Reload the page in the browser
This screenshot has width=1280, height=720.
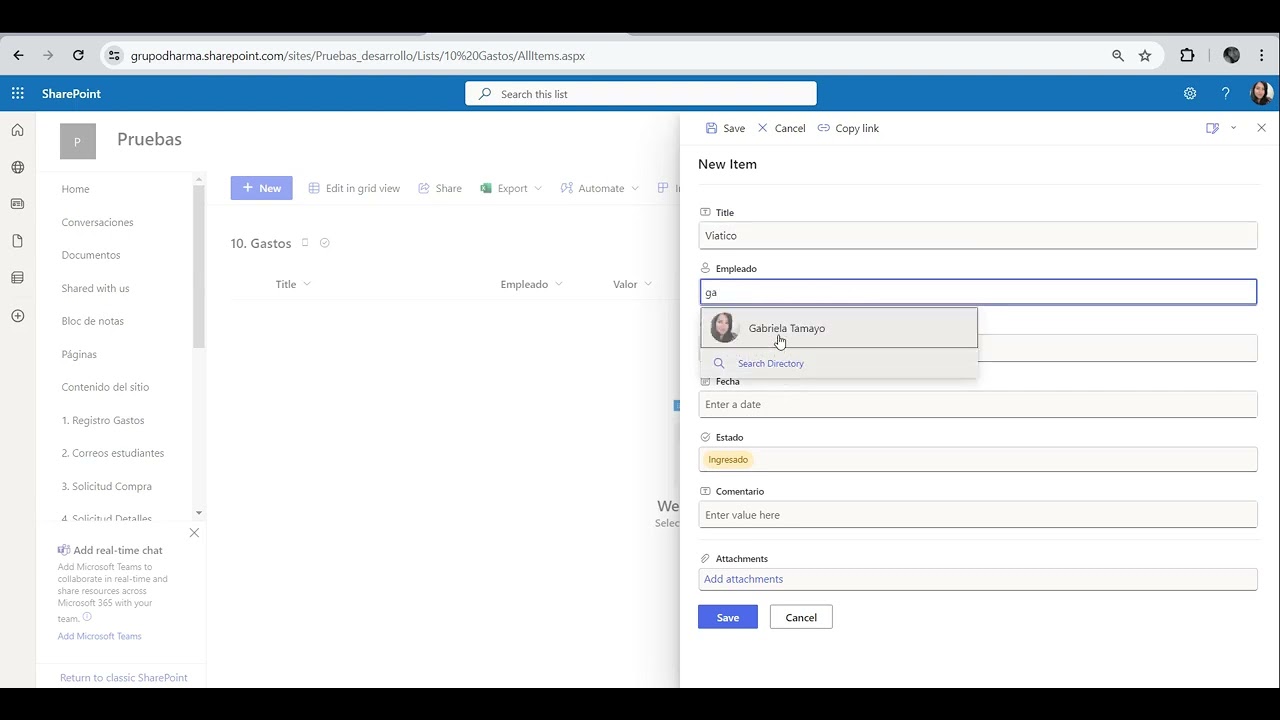click(x=78, y=56)
